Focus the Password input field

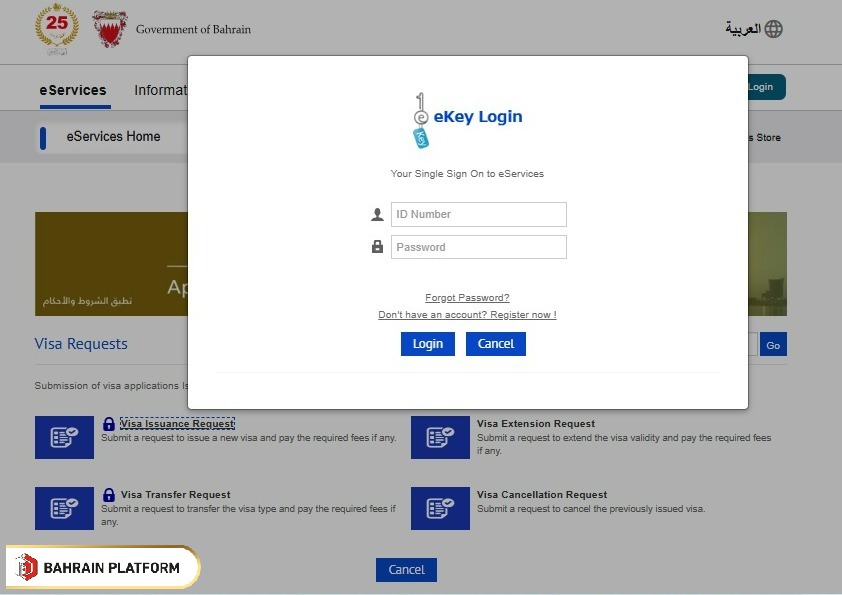(x=478, y=247)
